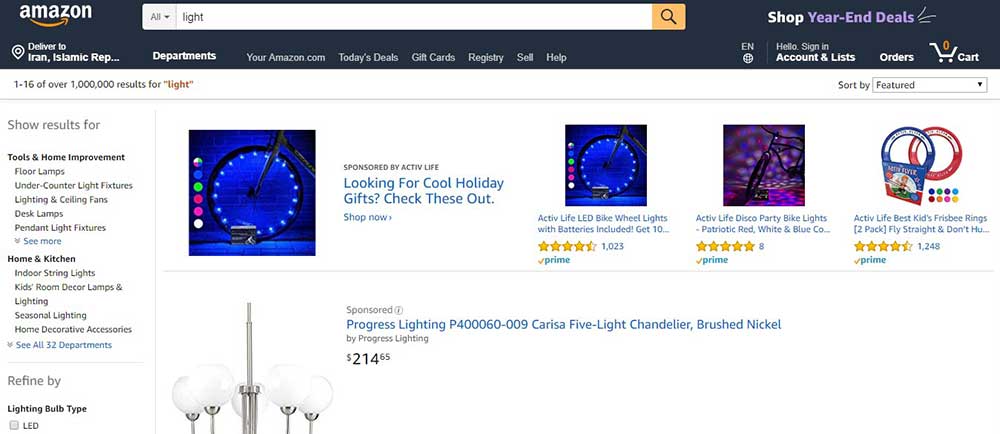This screenshot has width=1000, height=434.
Task: Click the Sponsored info icon
Action: pyautogui.click(x=399, y=310)
